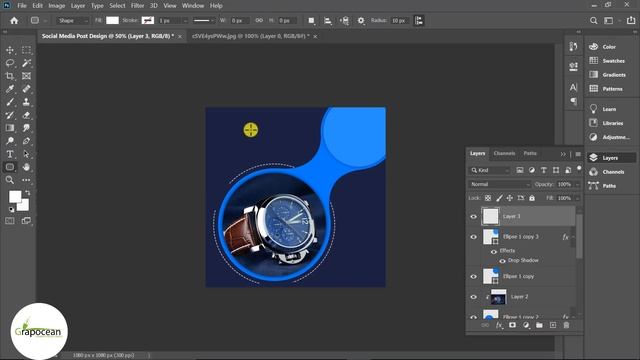This screenshot has height=360, width=640.
Task: Open the path arrangement options
Action: tap(344, 20)
